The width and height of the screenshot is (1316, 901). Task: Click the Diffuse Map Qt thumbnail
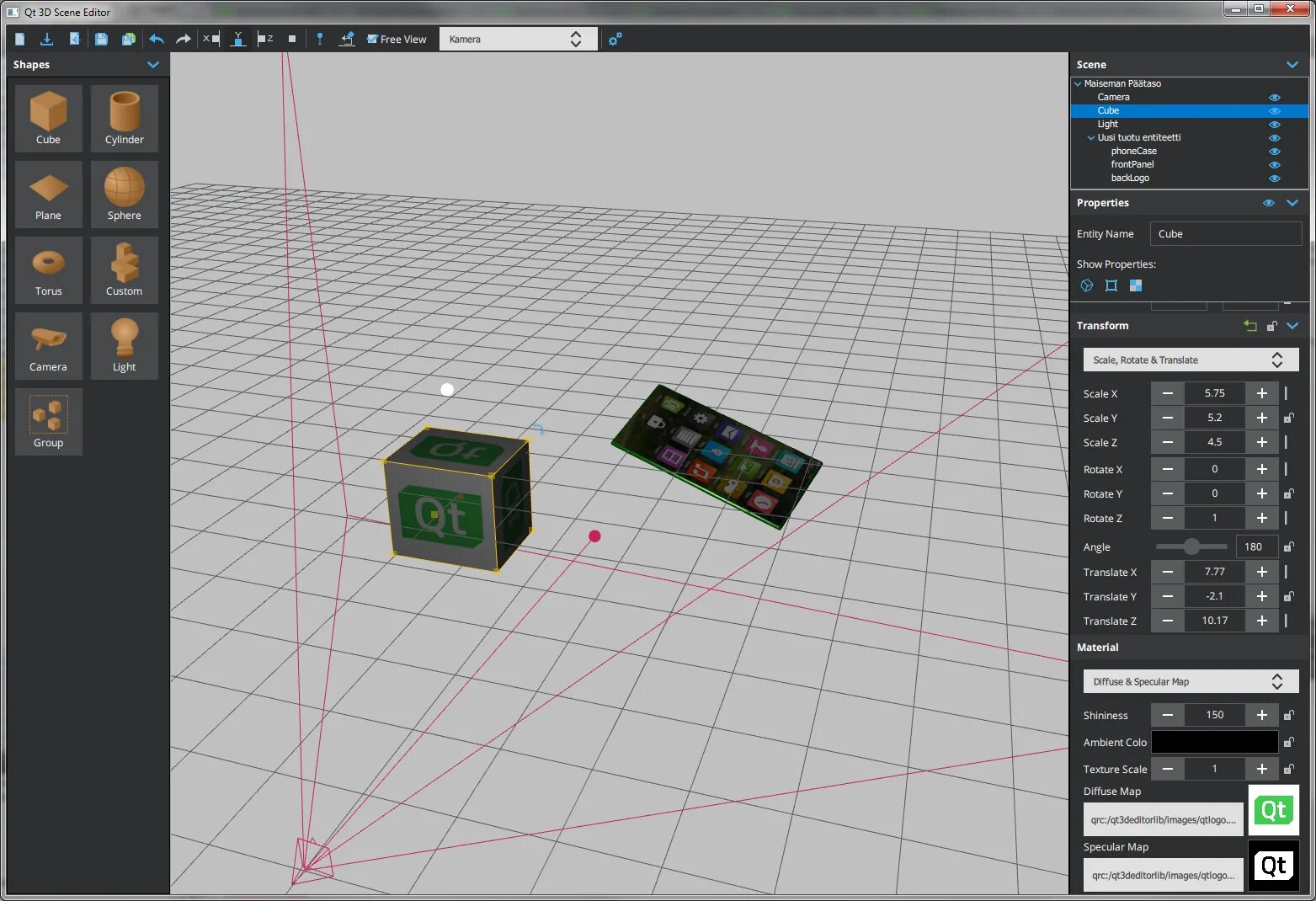tap(1273, 810)
